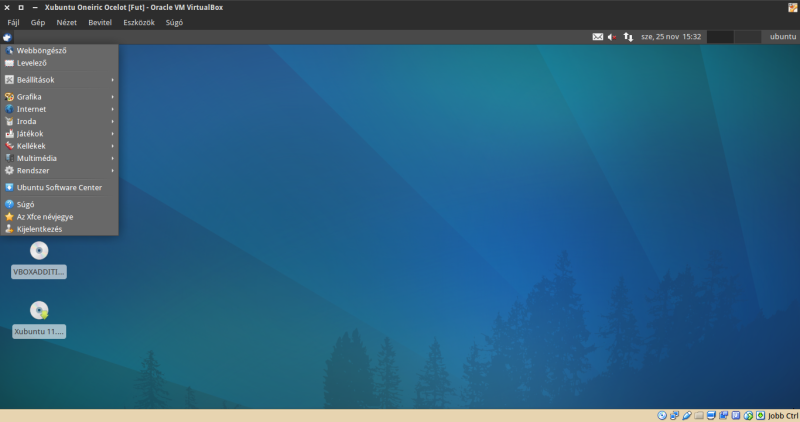The width and height of the screenshot is (800, 422).
Task: Select the VBOXADDITI... disc desktop icon
Action: [x=39, y=251]
